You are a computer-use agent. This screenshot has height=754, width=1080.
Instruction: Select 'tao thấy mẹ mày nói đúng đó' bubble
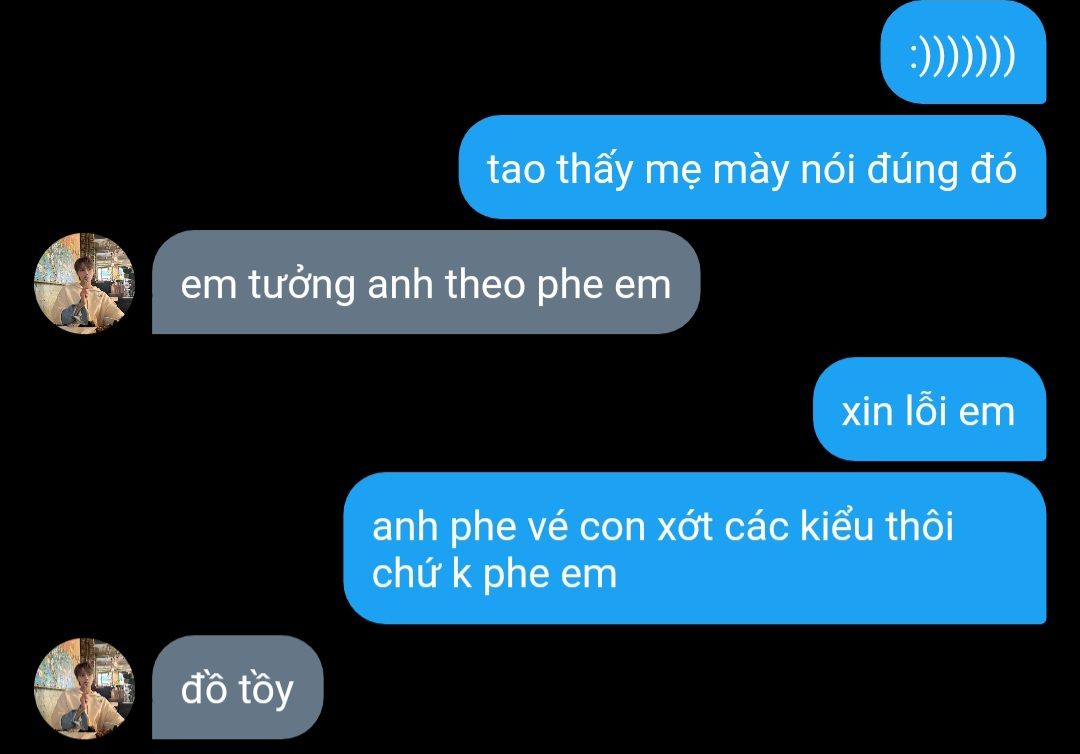pos(752,167)
